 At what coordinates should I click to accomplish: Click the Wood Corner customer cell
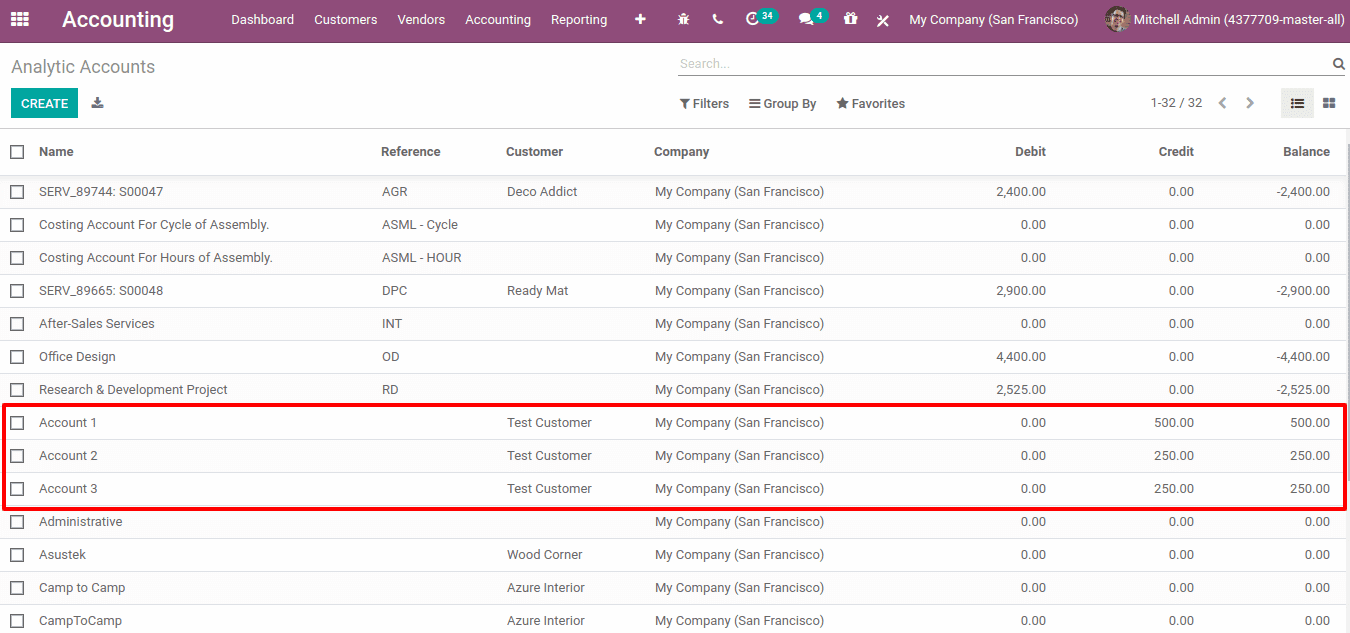click(x=544, y=555)
